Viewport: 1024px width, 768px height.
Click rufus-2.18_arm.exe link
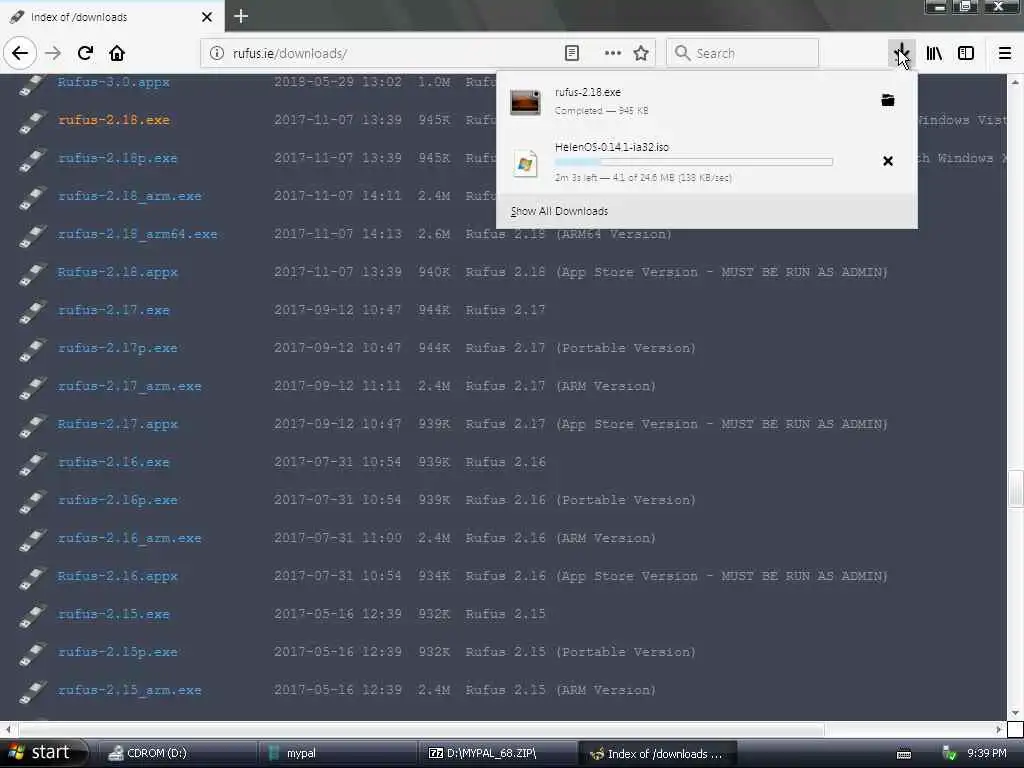(129, 196)
